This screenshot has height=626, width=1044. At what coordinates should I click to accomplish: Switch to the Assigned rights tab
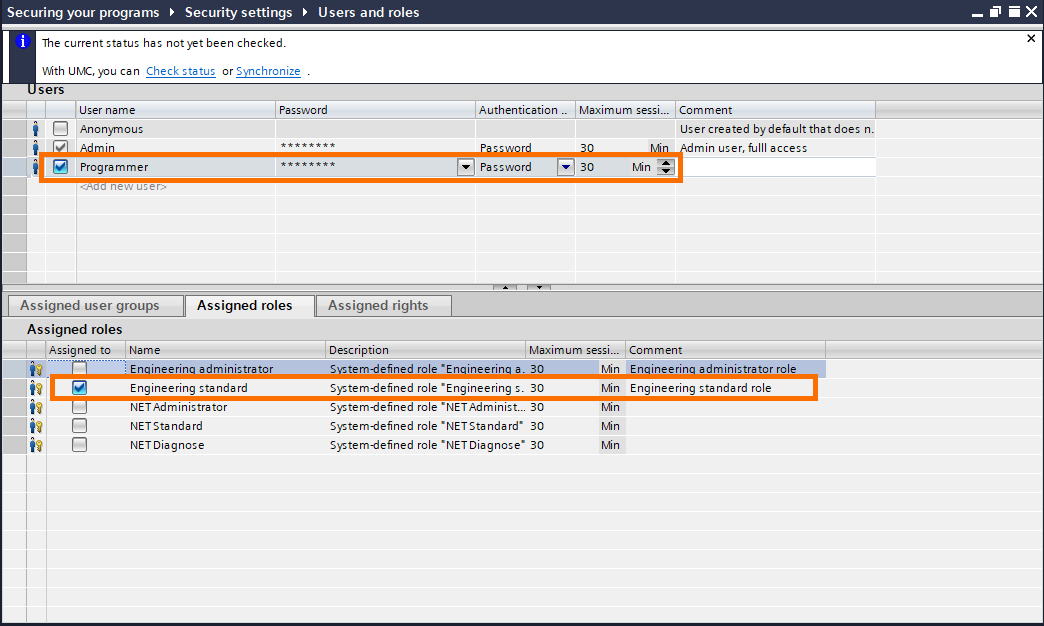point(382,306)
